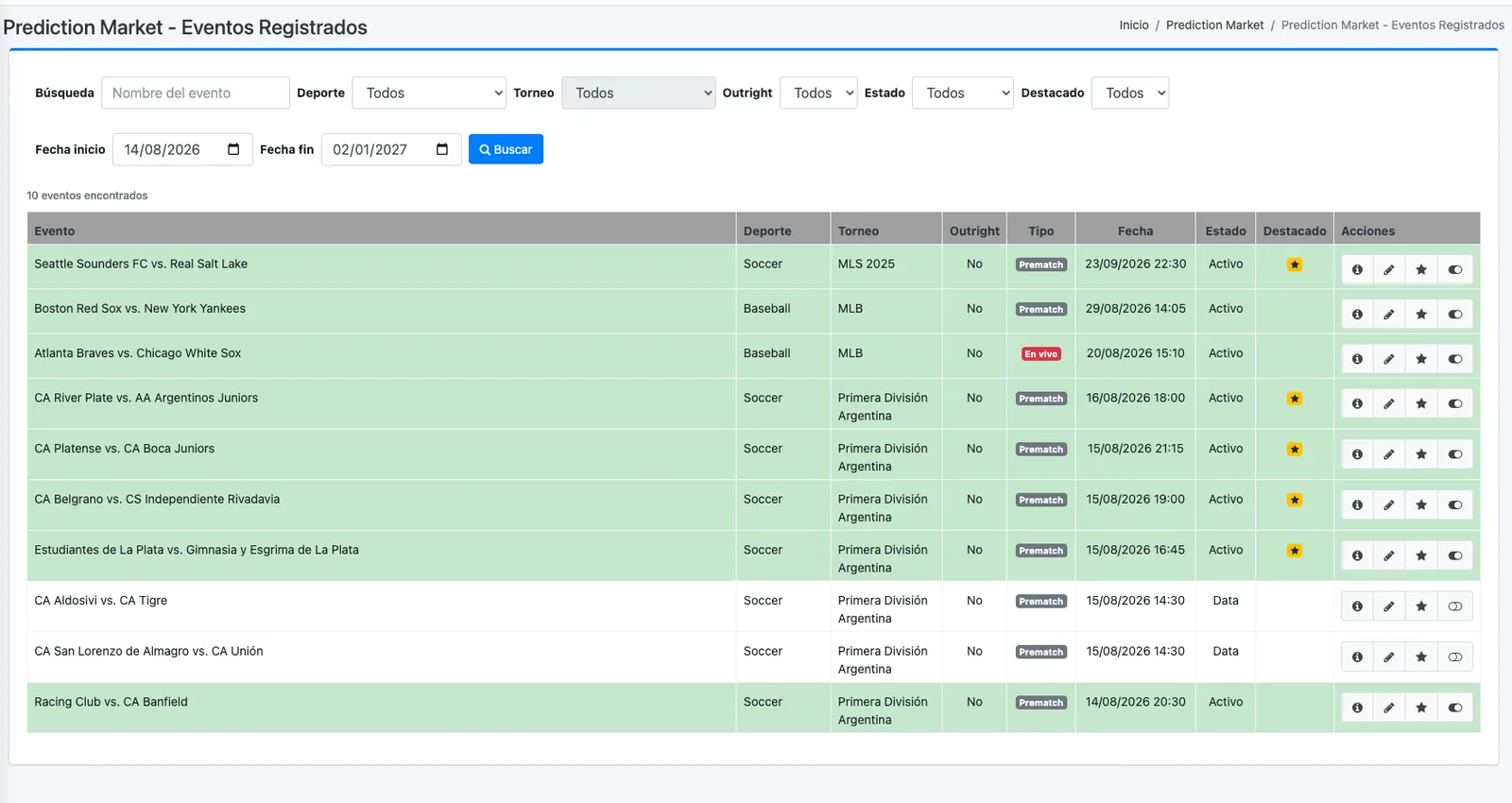Viewport: 1512px width, 803px height.
Task: Click the Buscar search button
Action: [x=506, y=149]
